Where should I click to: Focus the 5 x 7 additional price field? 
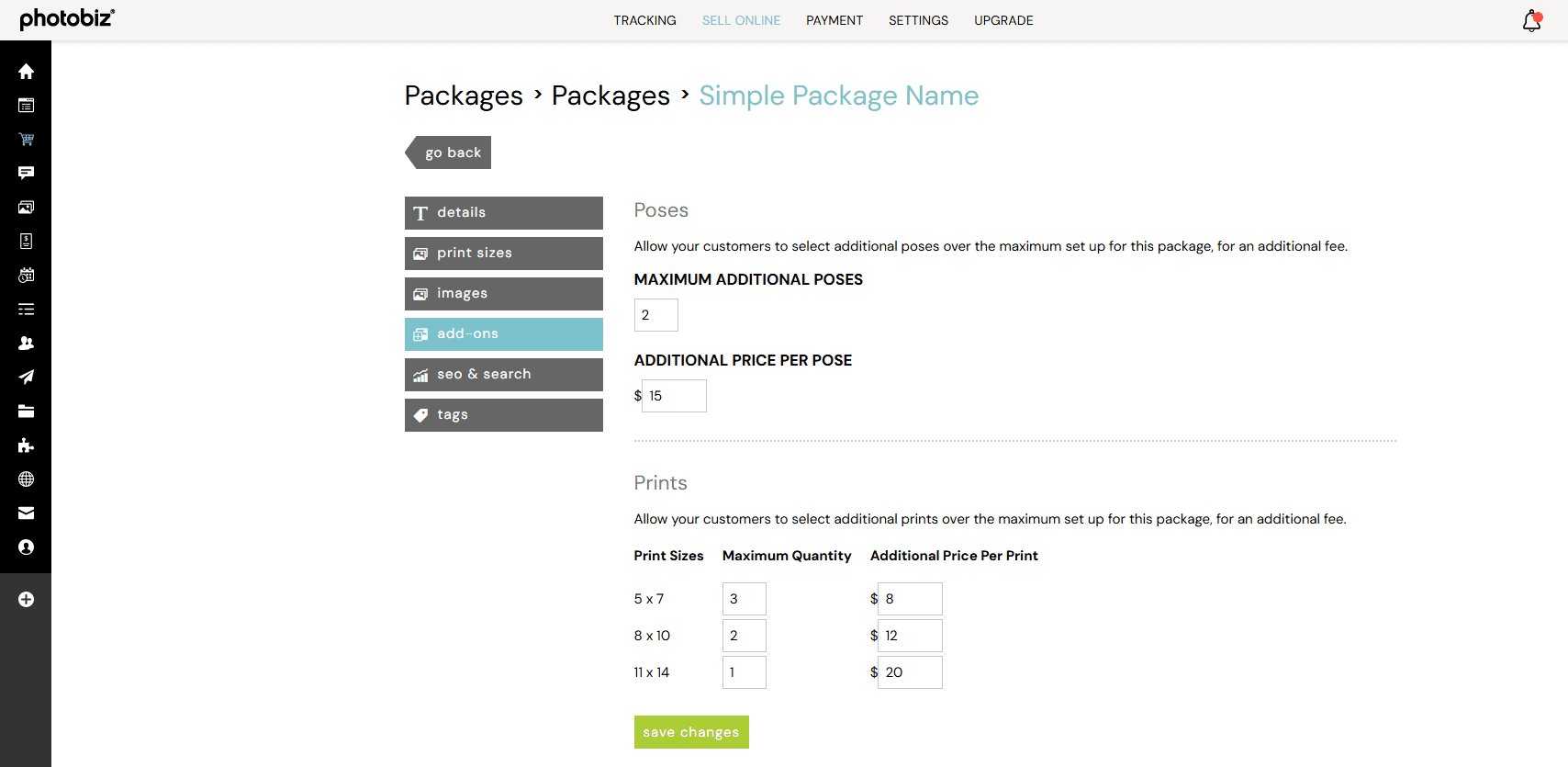click(x=910, y=599)
